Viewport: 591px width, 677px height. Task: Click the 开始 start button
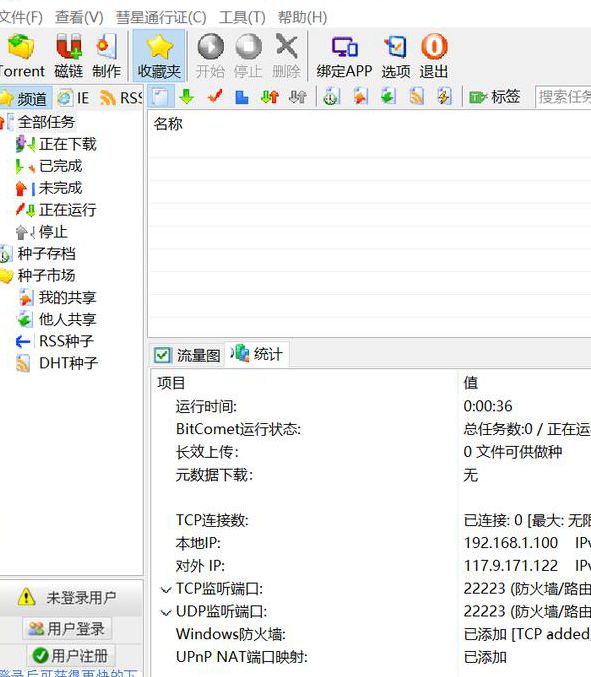(x=210, y=56)
